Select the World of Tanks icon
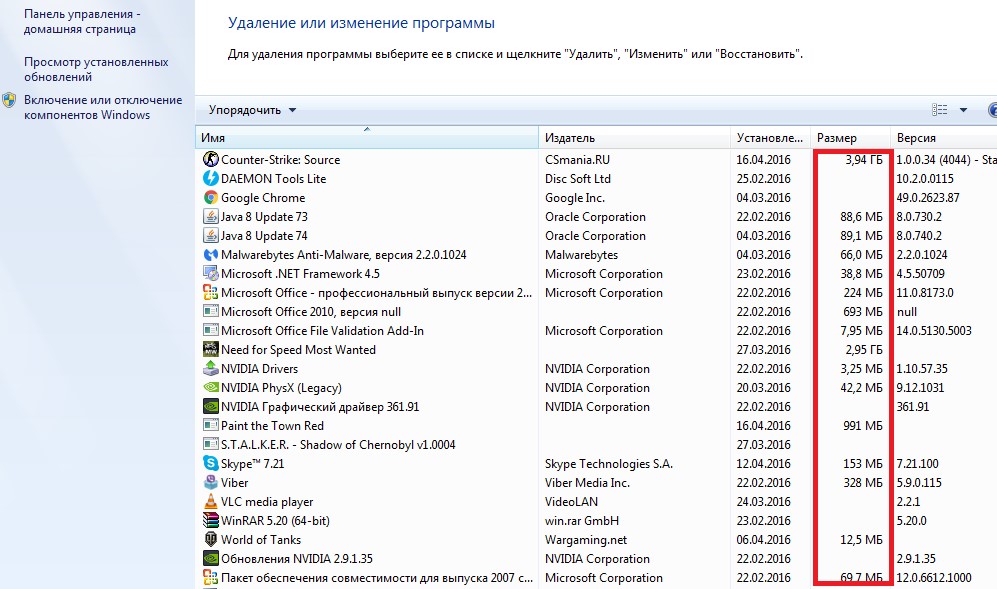This screenshot has width=997, height=589. (x=210, y=540)
